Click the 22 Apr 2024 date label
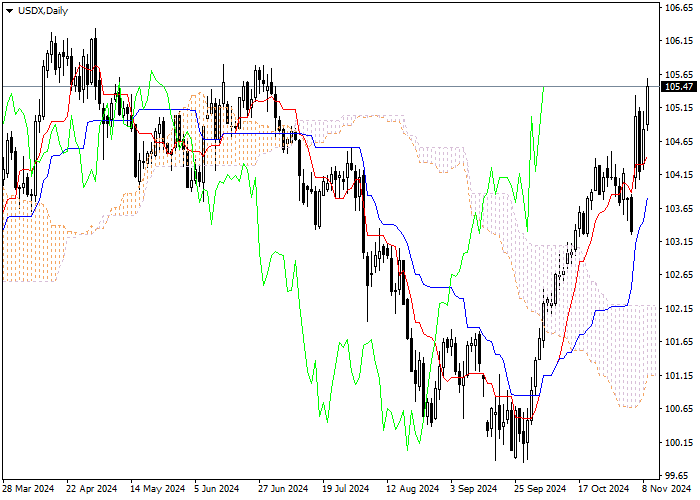Screen dimensions: 700x500 coord(92,489)
